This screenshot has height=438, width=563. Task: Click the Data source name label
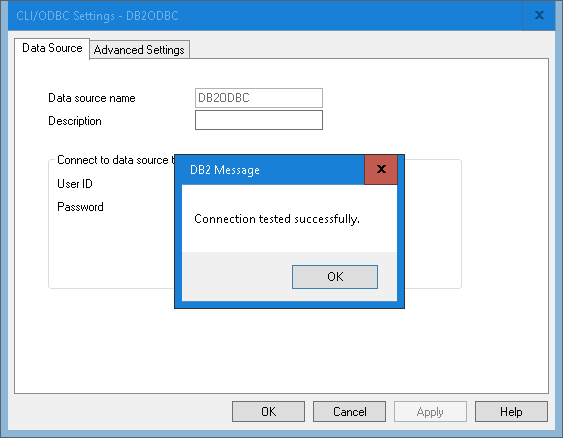pos(92,98)
